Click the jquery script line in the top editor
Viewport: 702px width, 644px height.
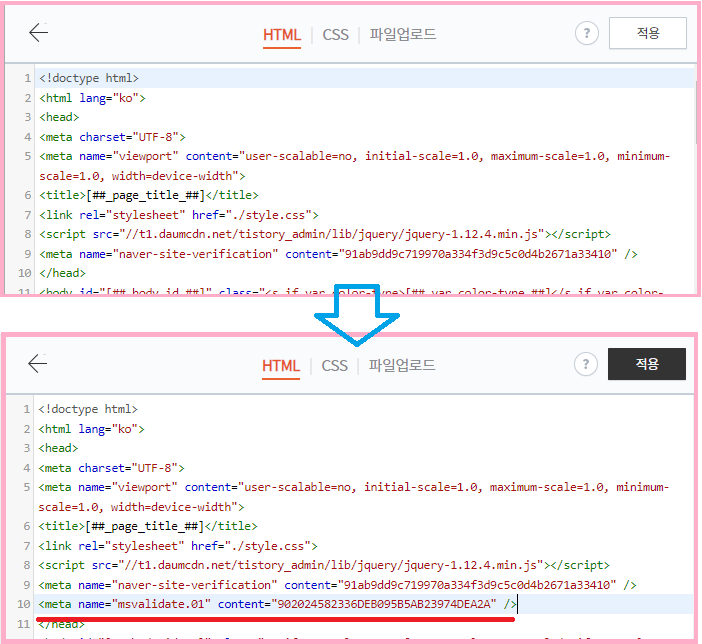tap(325, 234)
